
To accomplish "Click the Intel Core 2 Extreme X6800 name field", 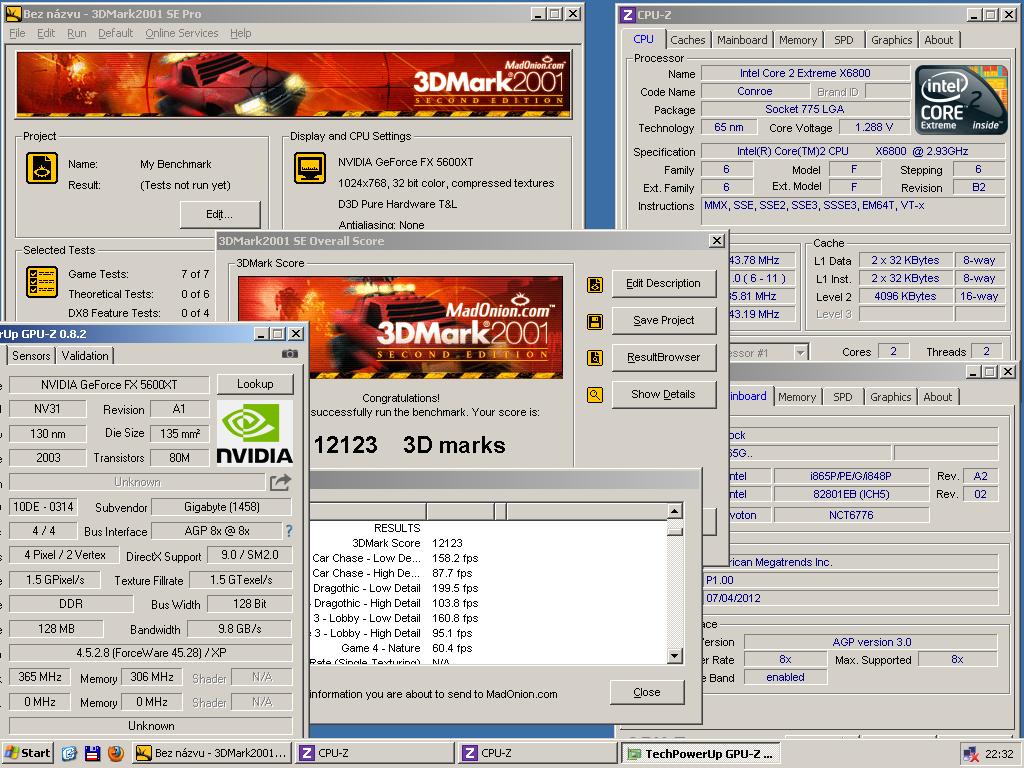I will point(805,73).
